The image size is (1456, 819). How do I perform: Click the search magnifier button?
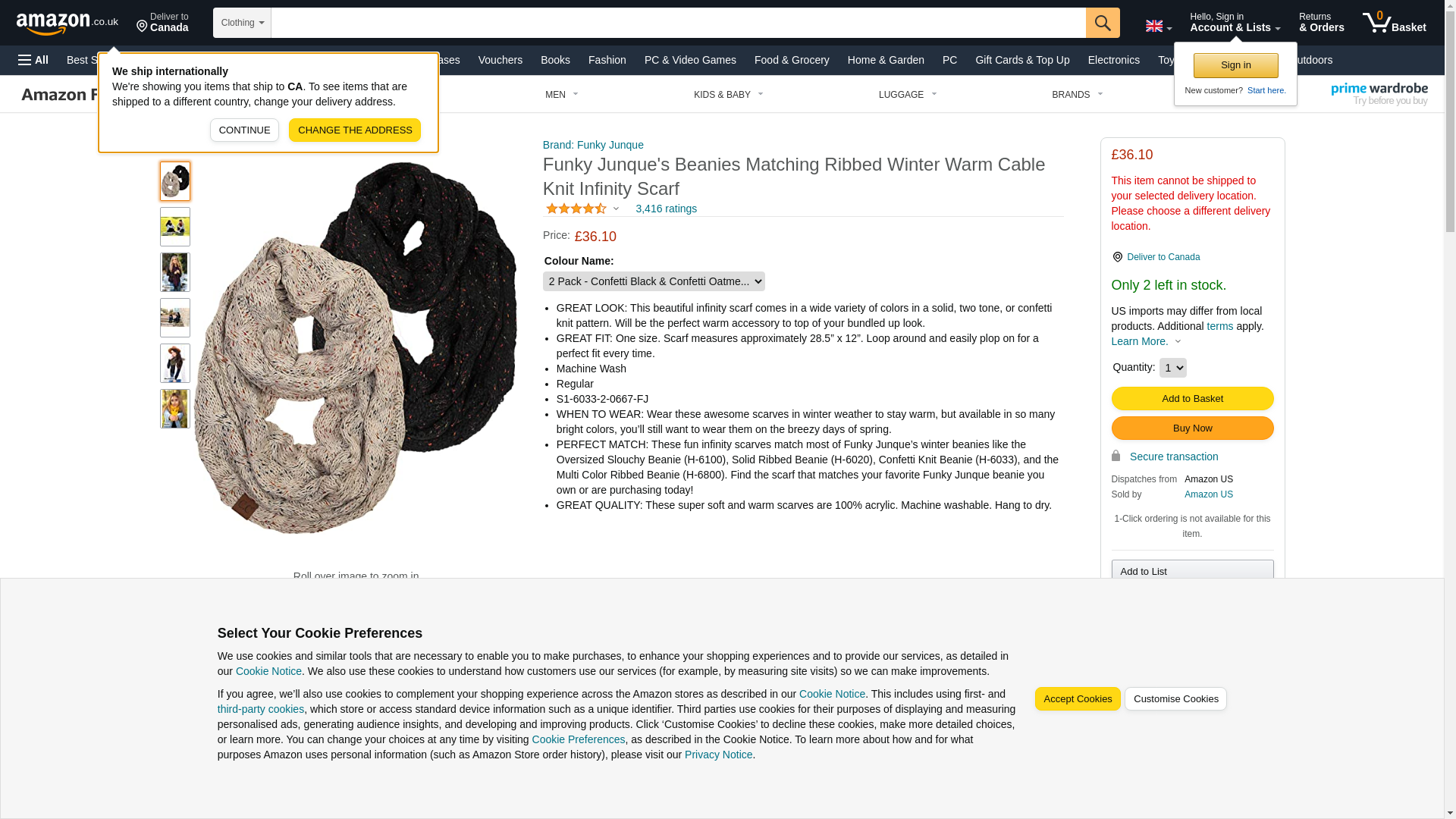pyautogui.click(x=1103, y=23)
